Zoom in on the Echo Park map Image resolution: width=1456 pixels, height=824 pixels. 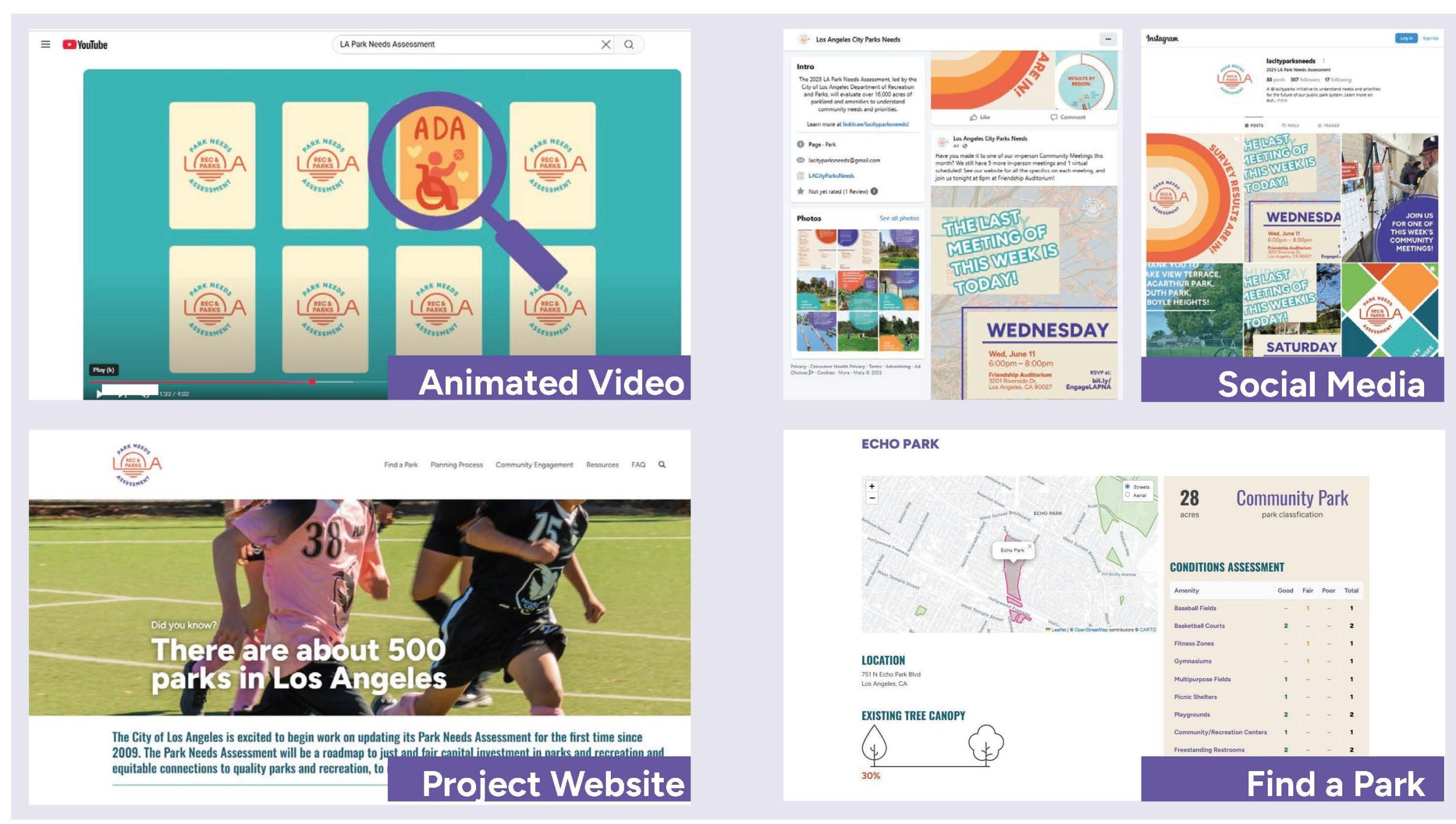tap(872, 486)
